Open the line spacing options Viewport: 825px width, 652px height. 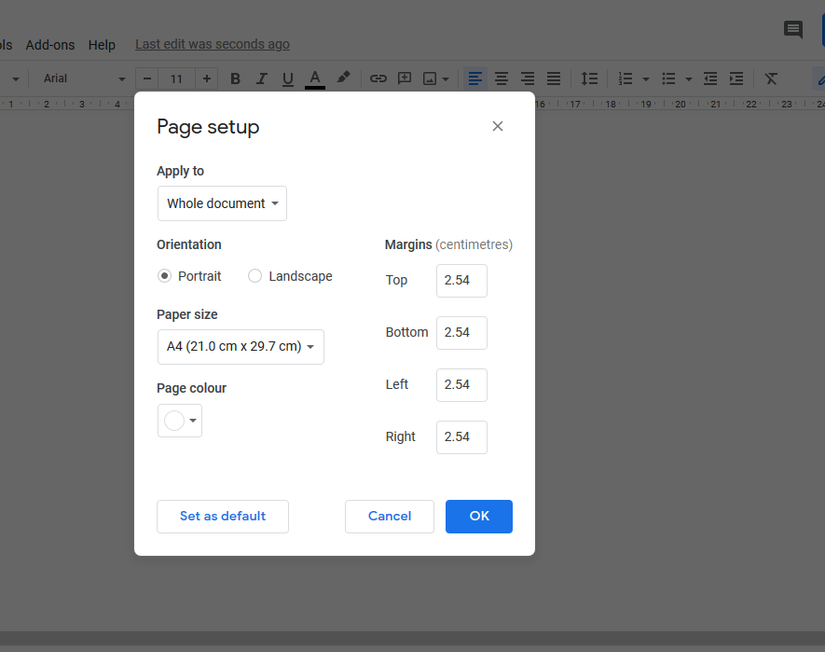click(589, 78)
